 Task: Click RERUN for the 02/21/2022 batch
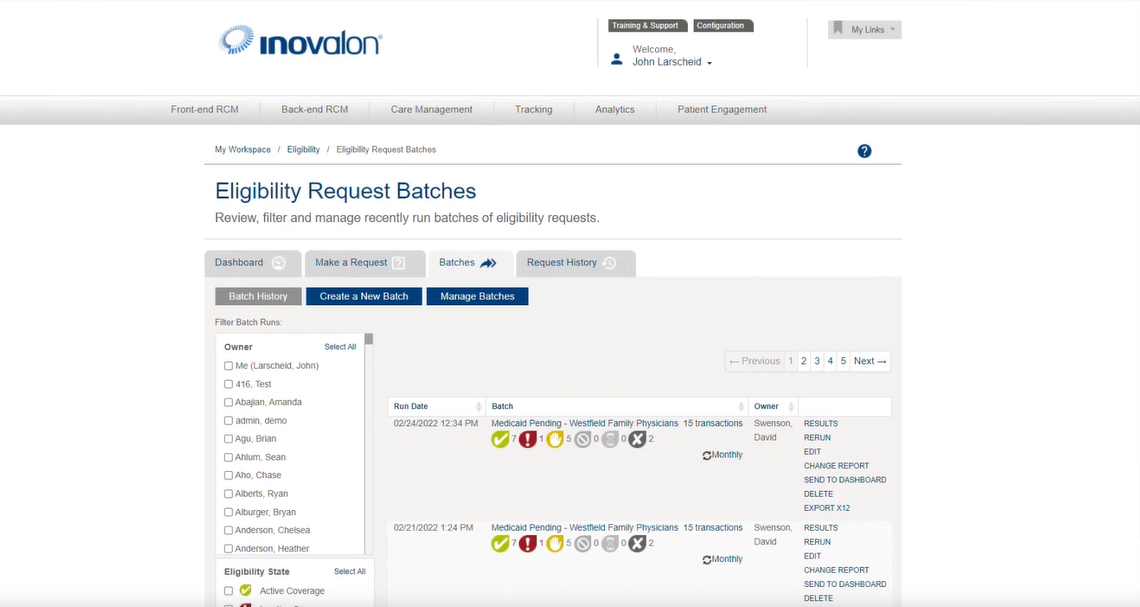tap(817, 542)
